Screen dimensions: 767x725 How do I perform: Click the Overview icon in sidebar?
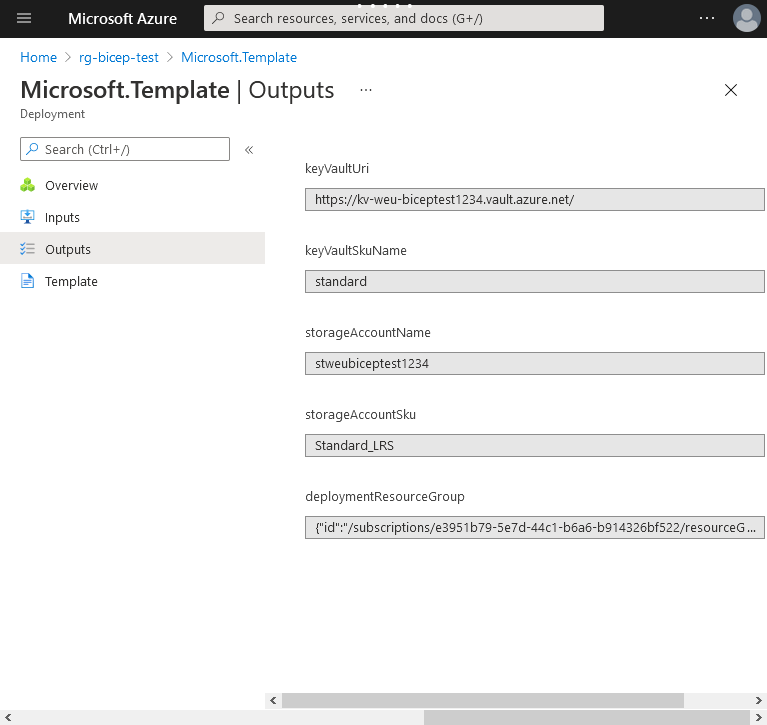coord(28,185)
